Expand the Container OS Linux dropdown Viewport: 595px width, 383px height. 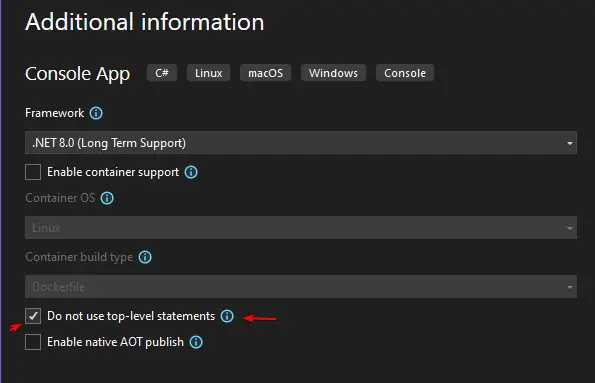[301, 228]
